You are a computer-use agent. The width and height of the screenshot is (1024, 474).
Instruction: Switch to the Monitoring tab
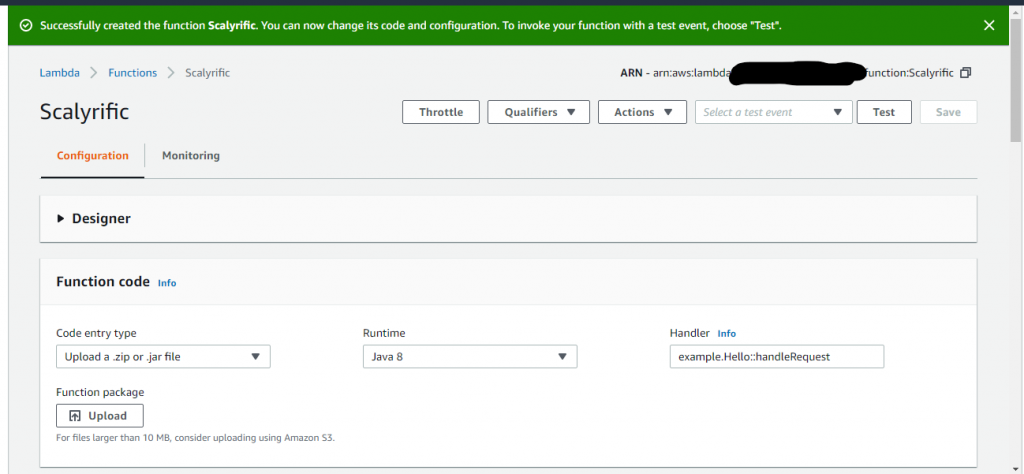tap(191, 156)
